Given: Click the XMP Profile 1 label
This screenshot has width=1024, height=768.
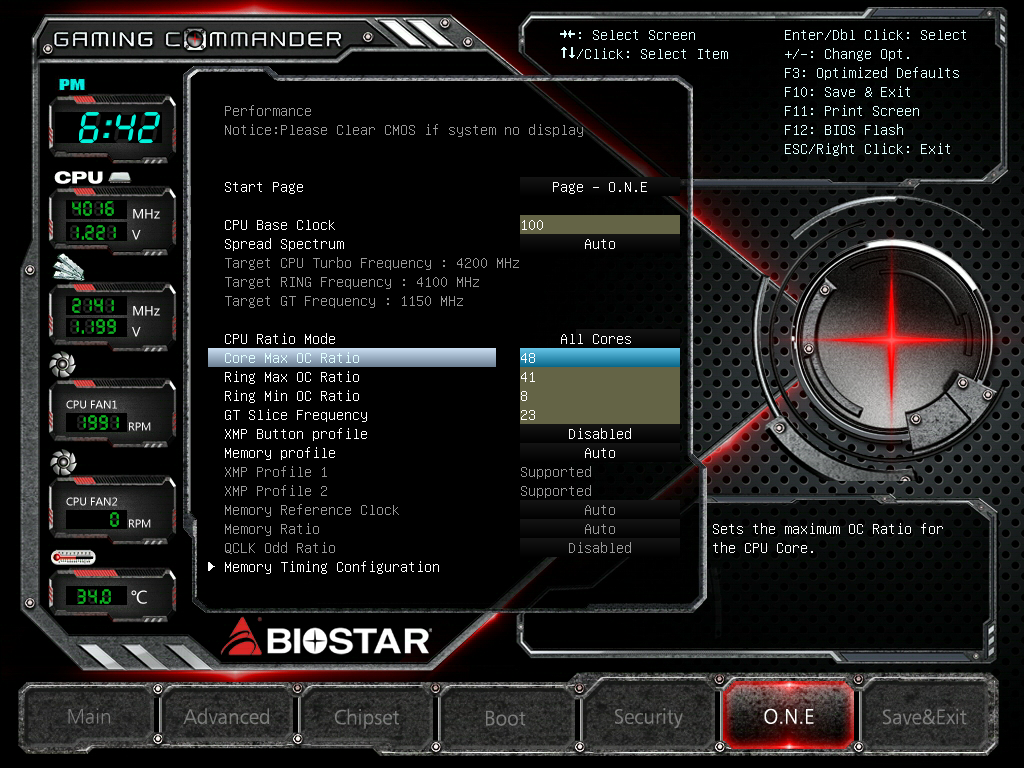Looking at the screenshot, I should [276, 472].
